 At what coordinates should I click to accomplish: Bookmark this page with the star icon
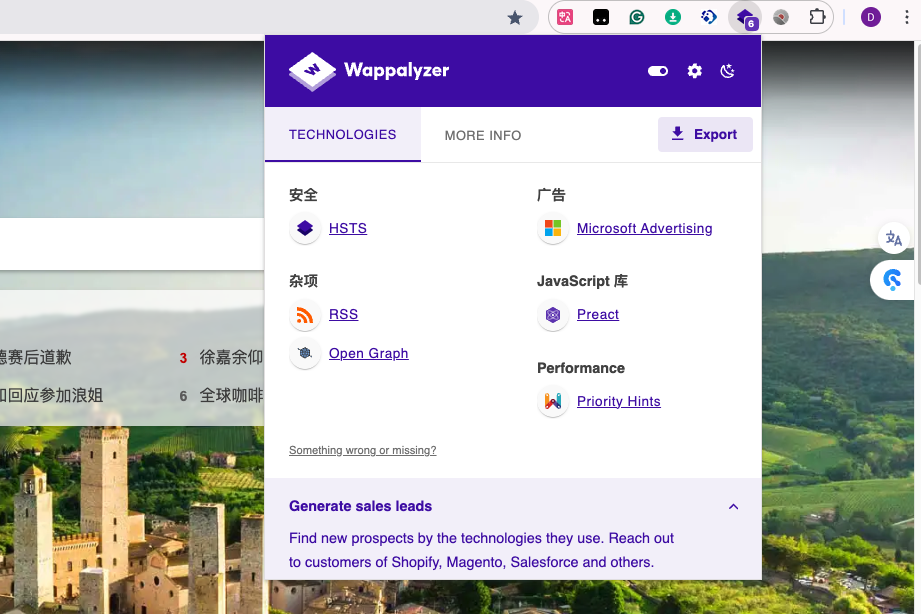(515, 17)
